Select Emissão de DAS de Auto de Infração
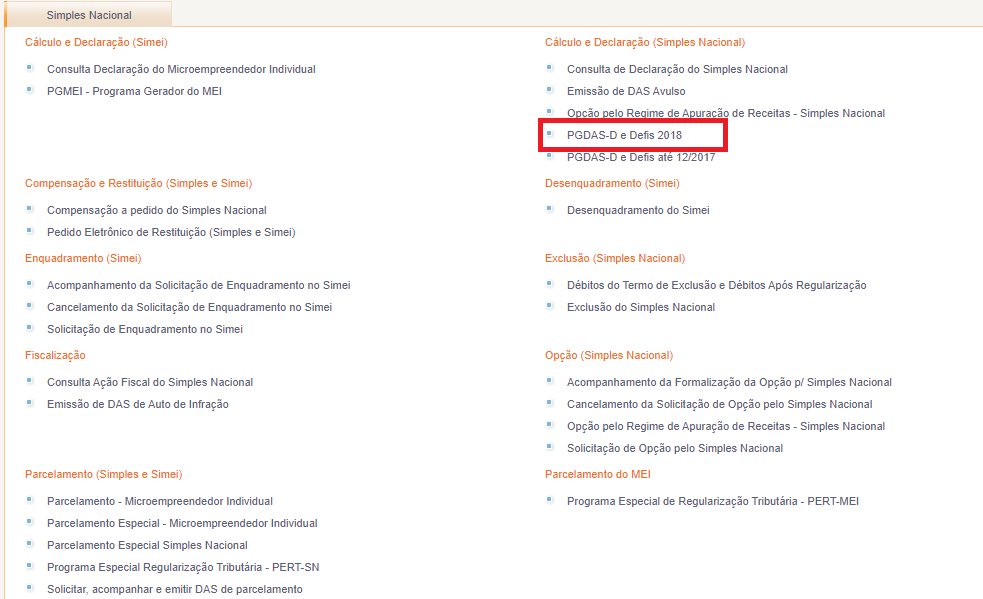The height and width of the screenshot is (599, 983). coord(138,404)
